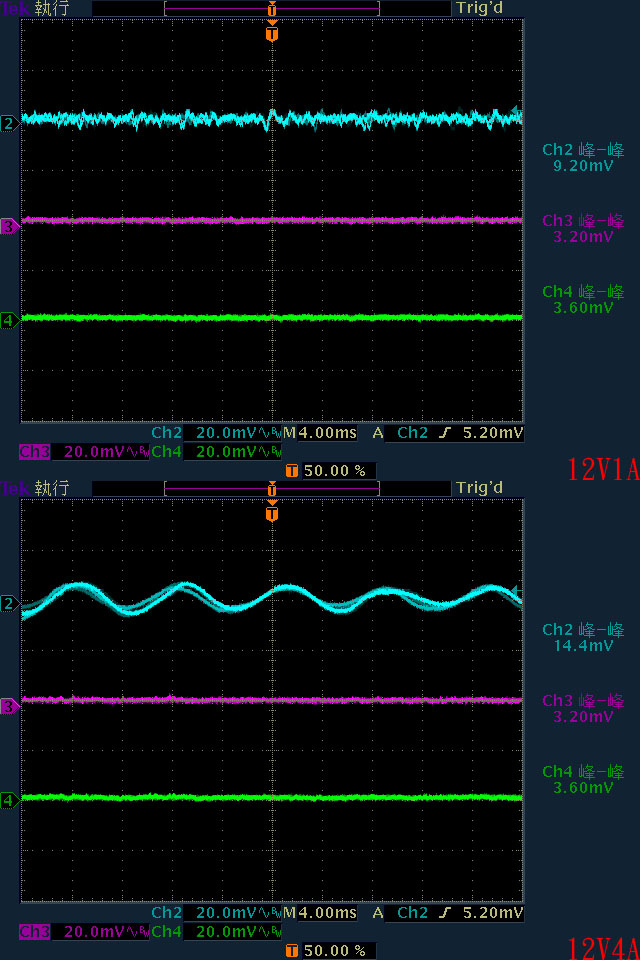Click the 執行 run status in the 12V4A capture
The image size is (640, 960).
click(x=51, y=488)
